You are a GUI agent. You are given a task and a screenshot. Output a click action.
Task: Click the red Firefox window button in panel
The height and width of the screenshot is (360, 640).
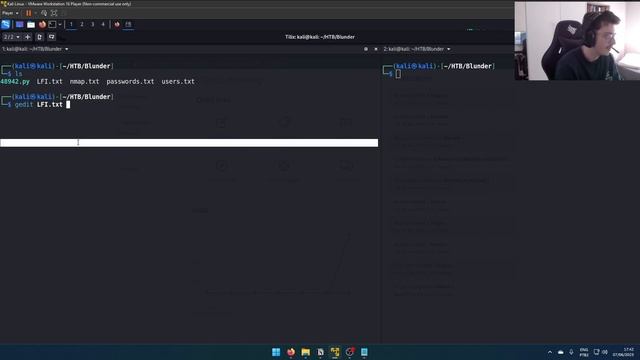(x=117, y=24)
